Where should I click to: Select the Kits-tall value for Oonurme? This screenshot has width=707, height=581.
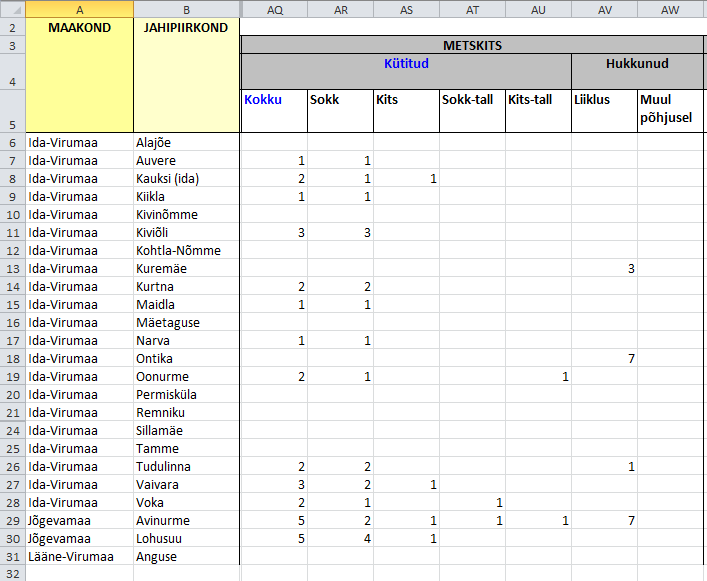(538, 377)
